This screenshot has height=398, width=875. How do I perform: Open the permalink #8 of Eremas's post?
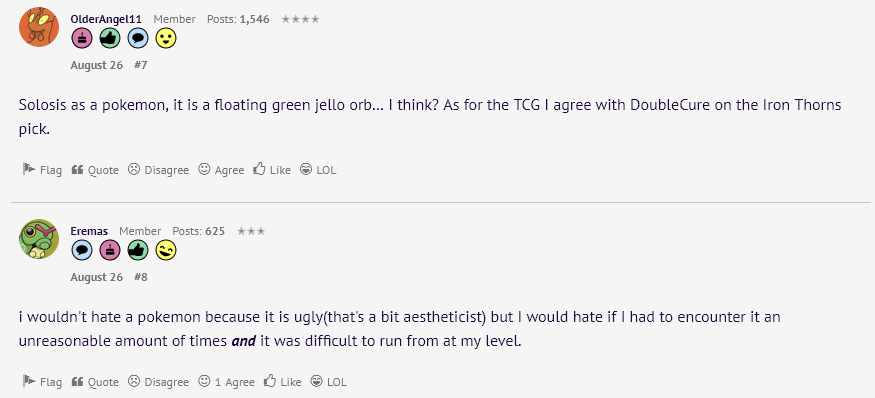click(x=141, y=277)
